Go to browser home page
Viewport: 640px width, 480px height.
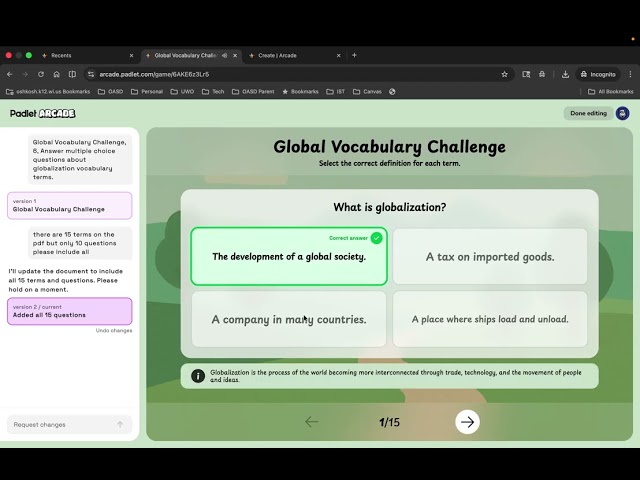click(57, 74)
